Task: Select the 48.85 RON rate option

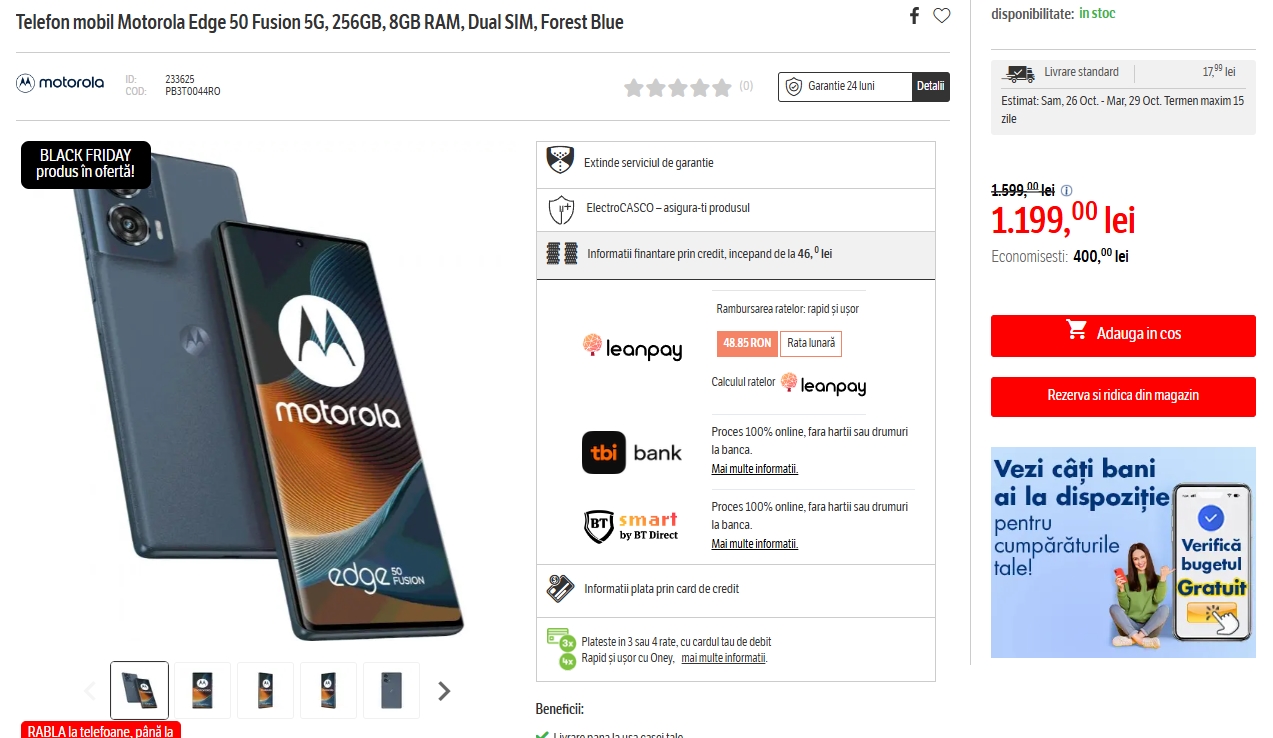Action: pyautogui.click(x=746, y=343)
